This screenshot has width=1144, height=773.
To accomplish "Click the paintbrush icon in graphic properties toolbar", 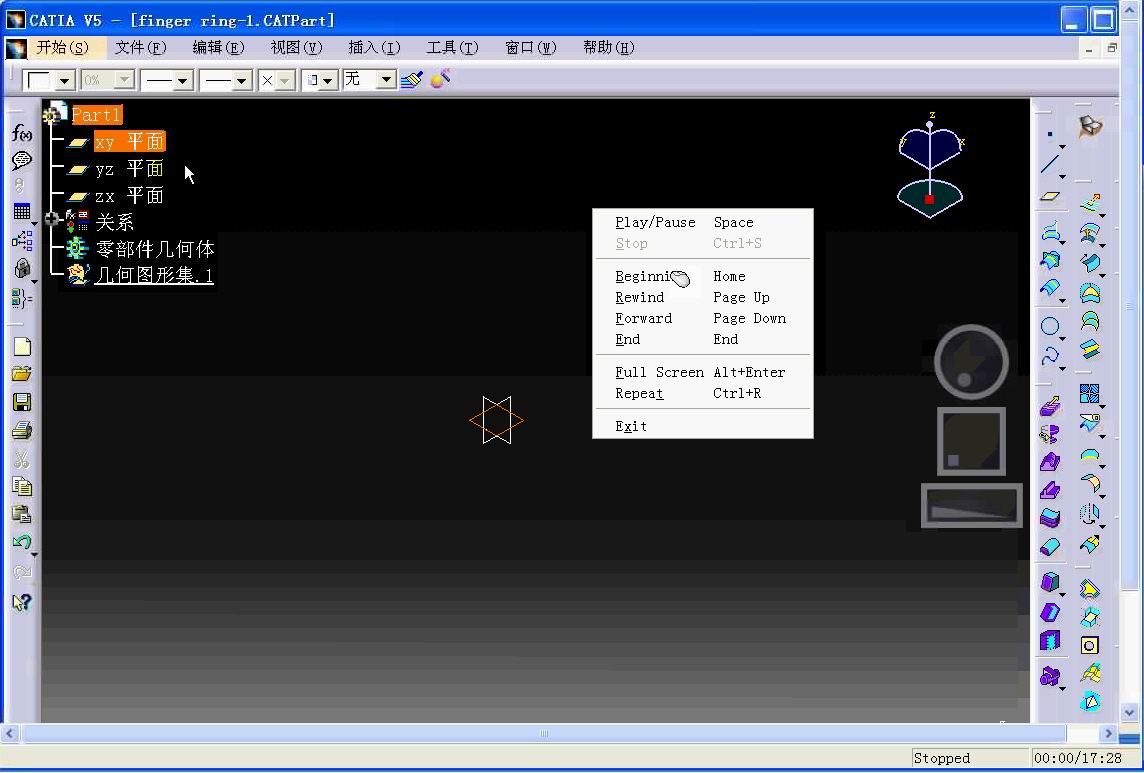I will pos(411,80).
